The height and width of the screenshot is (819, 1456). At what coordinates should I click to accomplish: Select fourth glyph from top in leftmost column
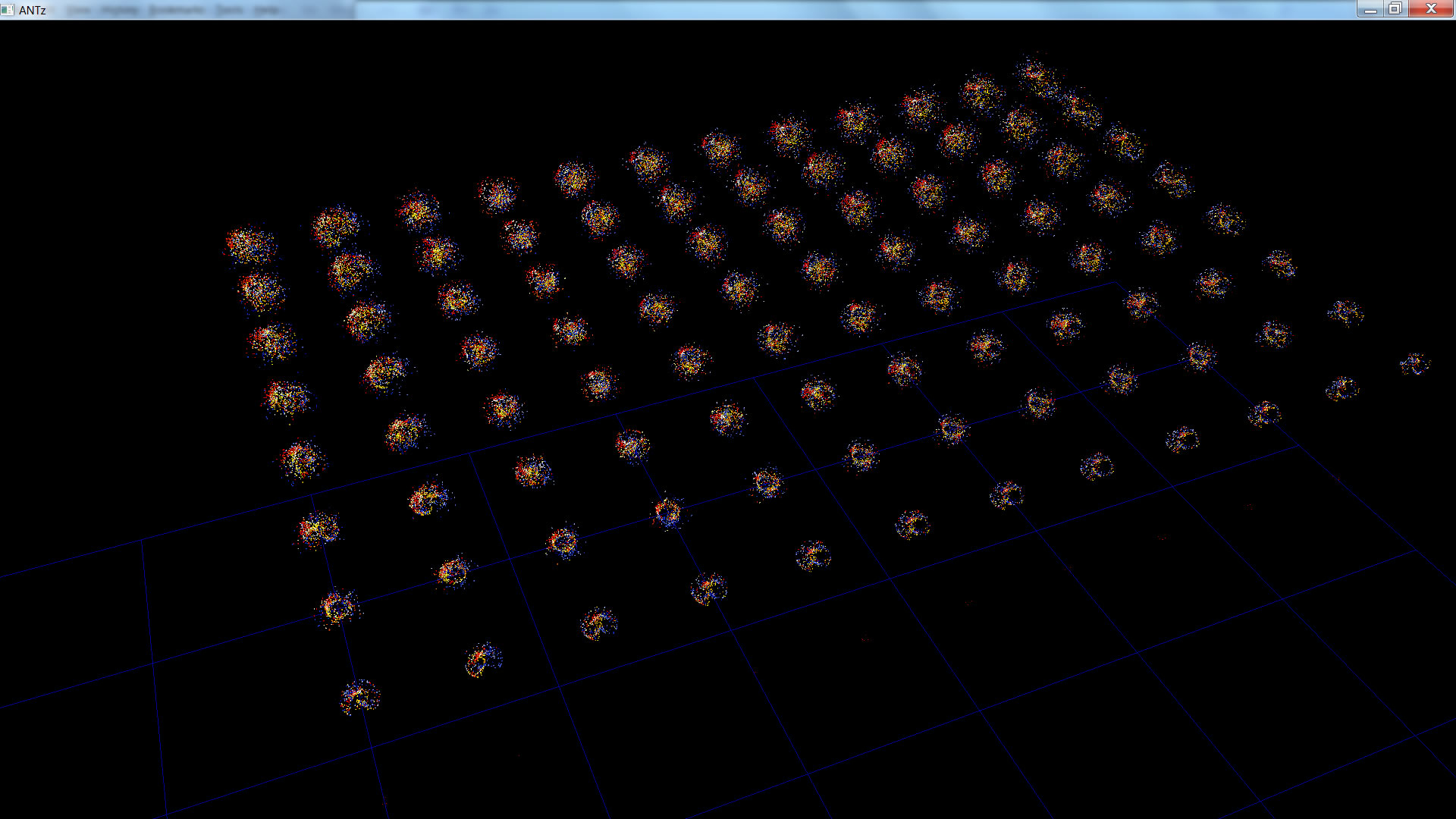(x=286, y=398)
